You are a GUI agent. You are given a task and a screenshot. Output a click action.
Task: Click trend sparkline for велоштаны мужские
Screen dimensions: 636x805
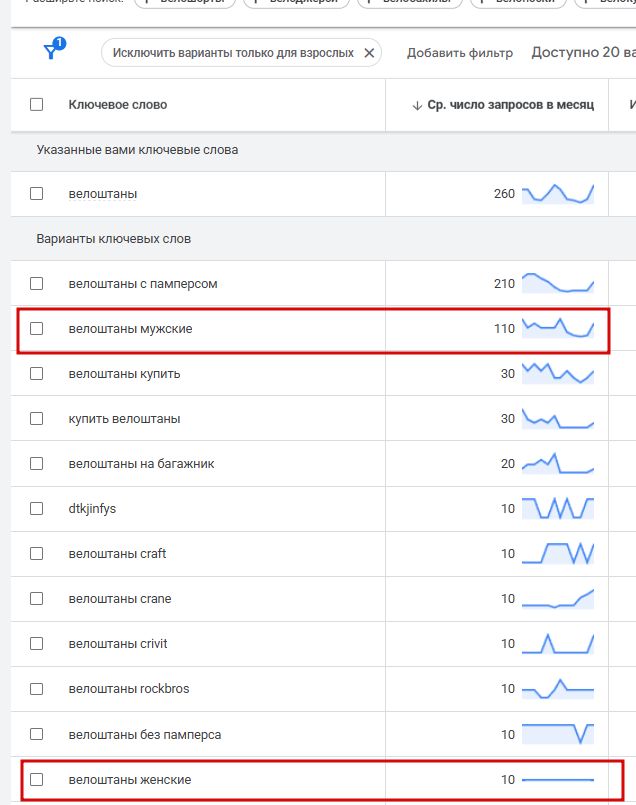pyautogui.click(x=558, y=328)
